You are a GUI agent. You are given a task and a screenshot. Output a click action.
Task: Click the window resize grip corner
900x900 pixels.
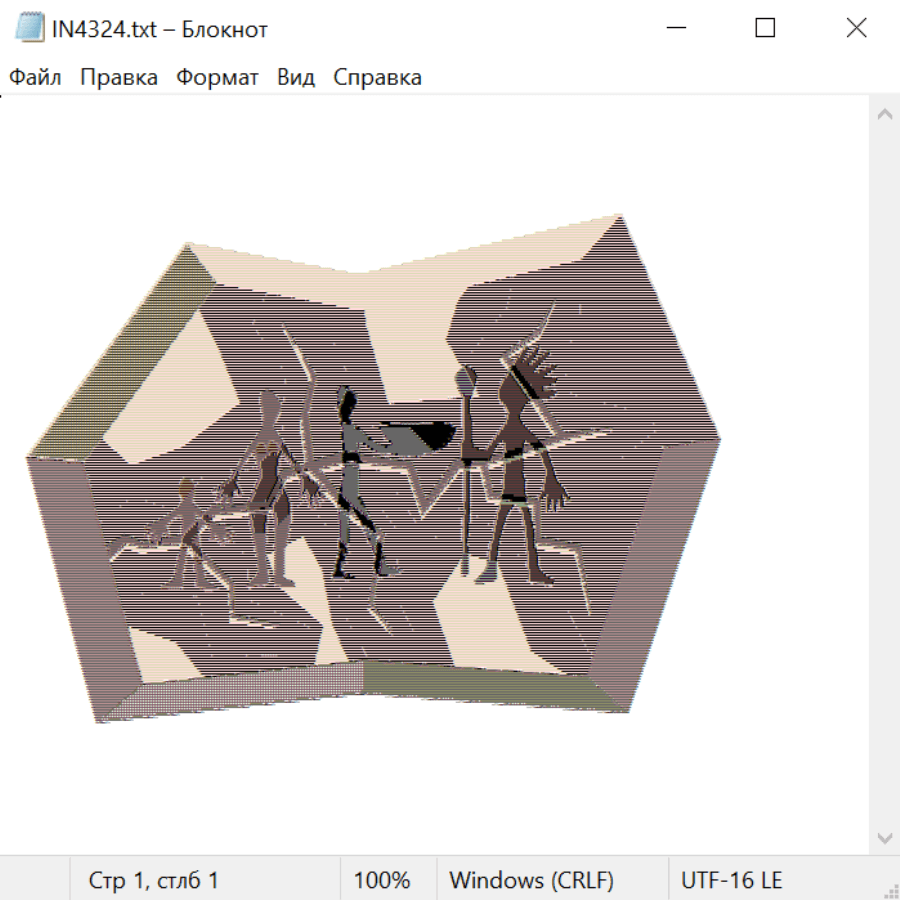891,891
